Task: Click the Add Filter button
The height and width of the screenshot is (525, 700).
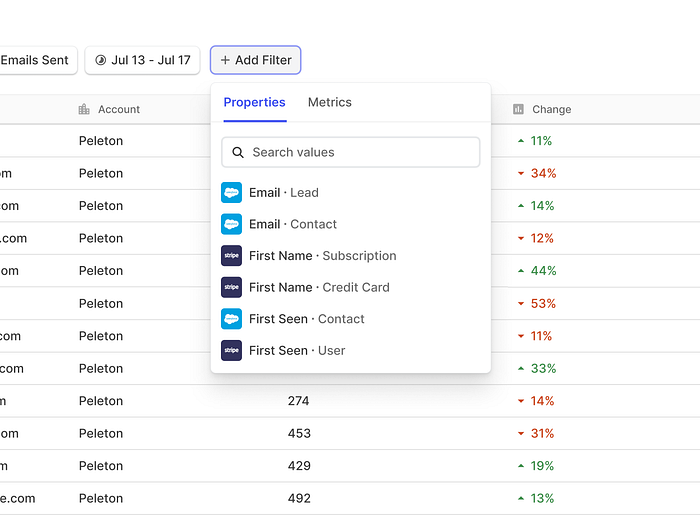Action: [x=256, y=60]
